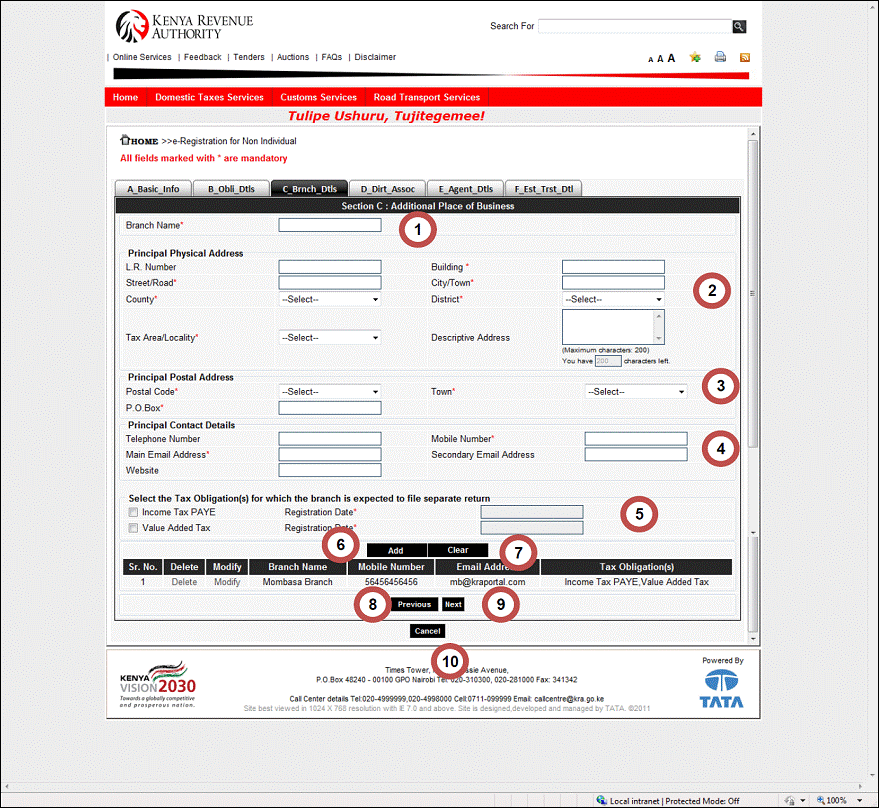Open the print icon
The image size is (879, 808).
719,57
